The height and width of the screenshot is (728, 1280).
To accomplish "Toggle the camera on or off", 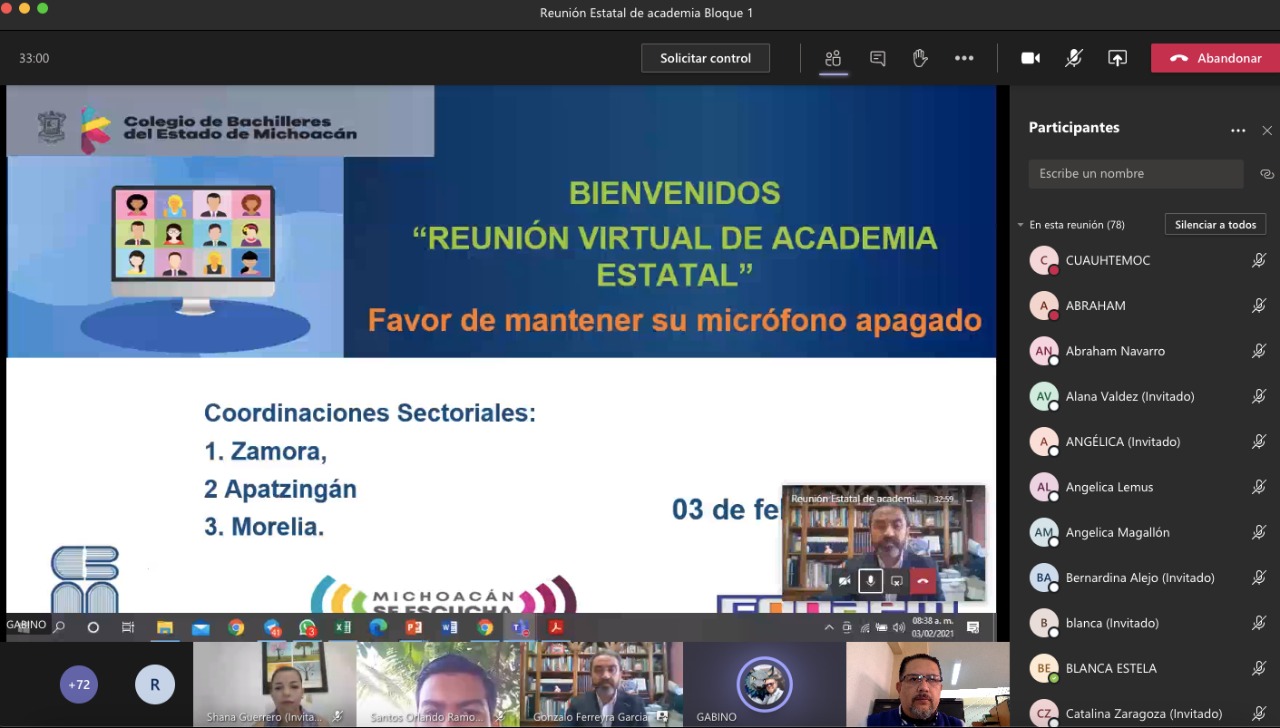I will coord(1030,58).
